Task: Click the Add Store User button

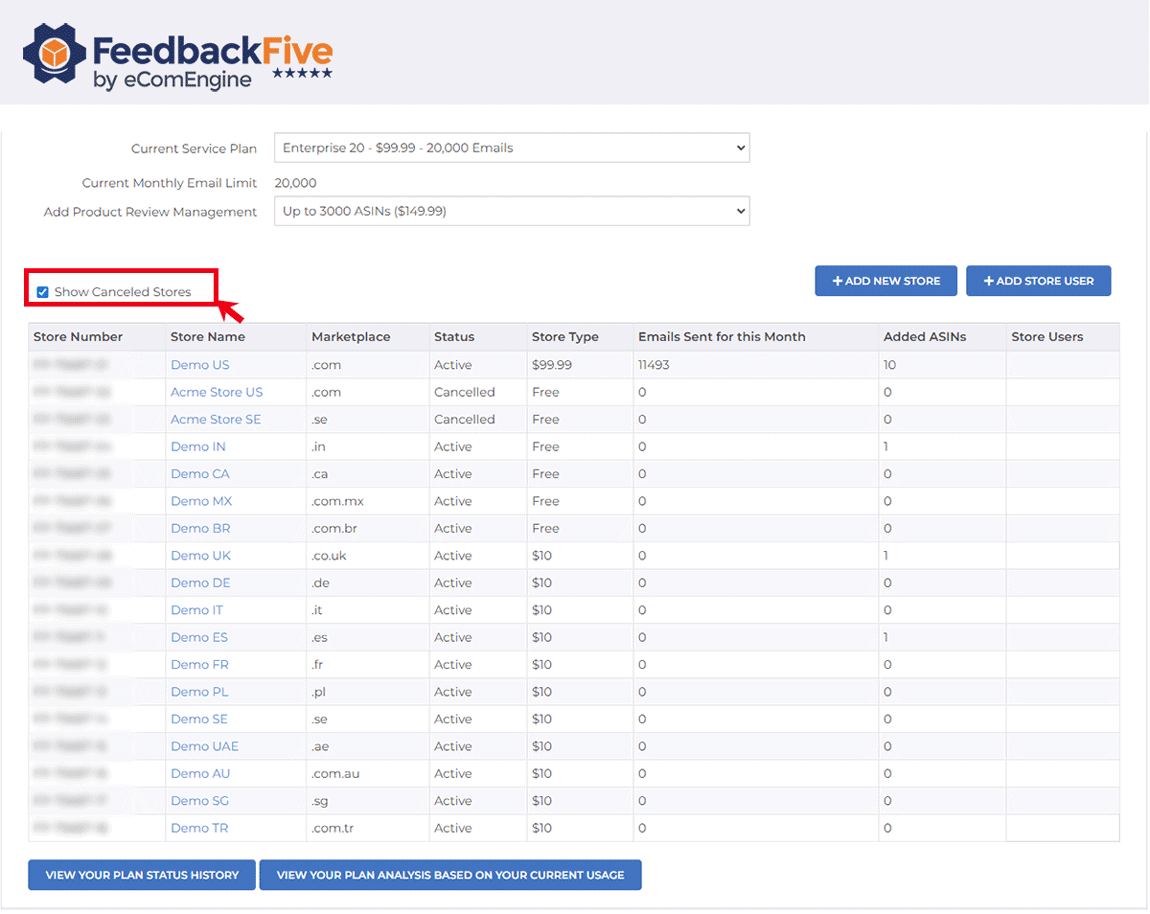Action: (1038, 281)
